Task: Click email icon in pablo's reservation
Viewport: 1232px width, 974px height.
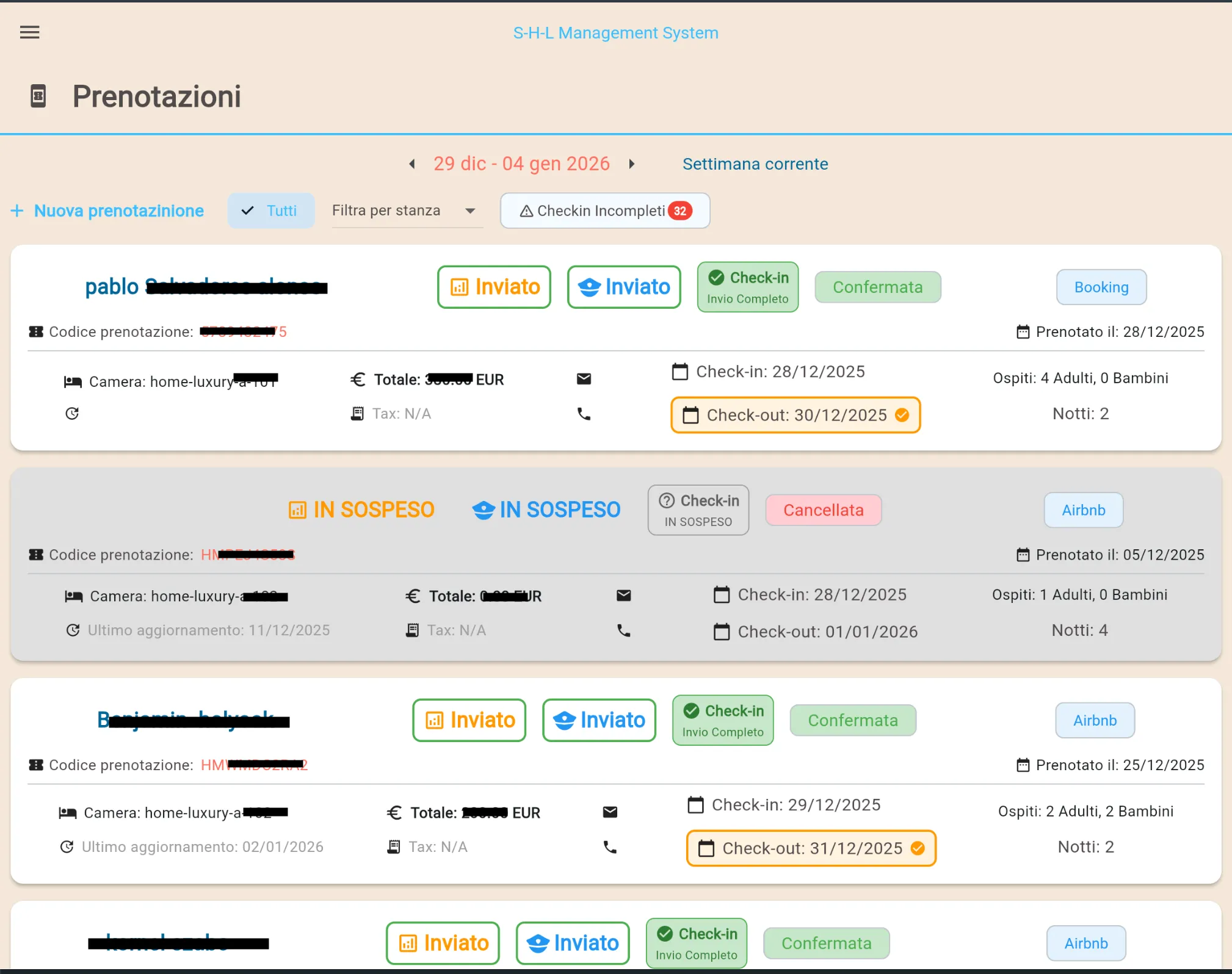Action: tap(584, 379)
